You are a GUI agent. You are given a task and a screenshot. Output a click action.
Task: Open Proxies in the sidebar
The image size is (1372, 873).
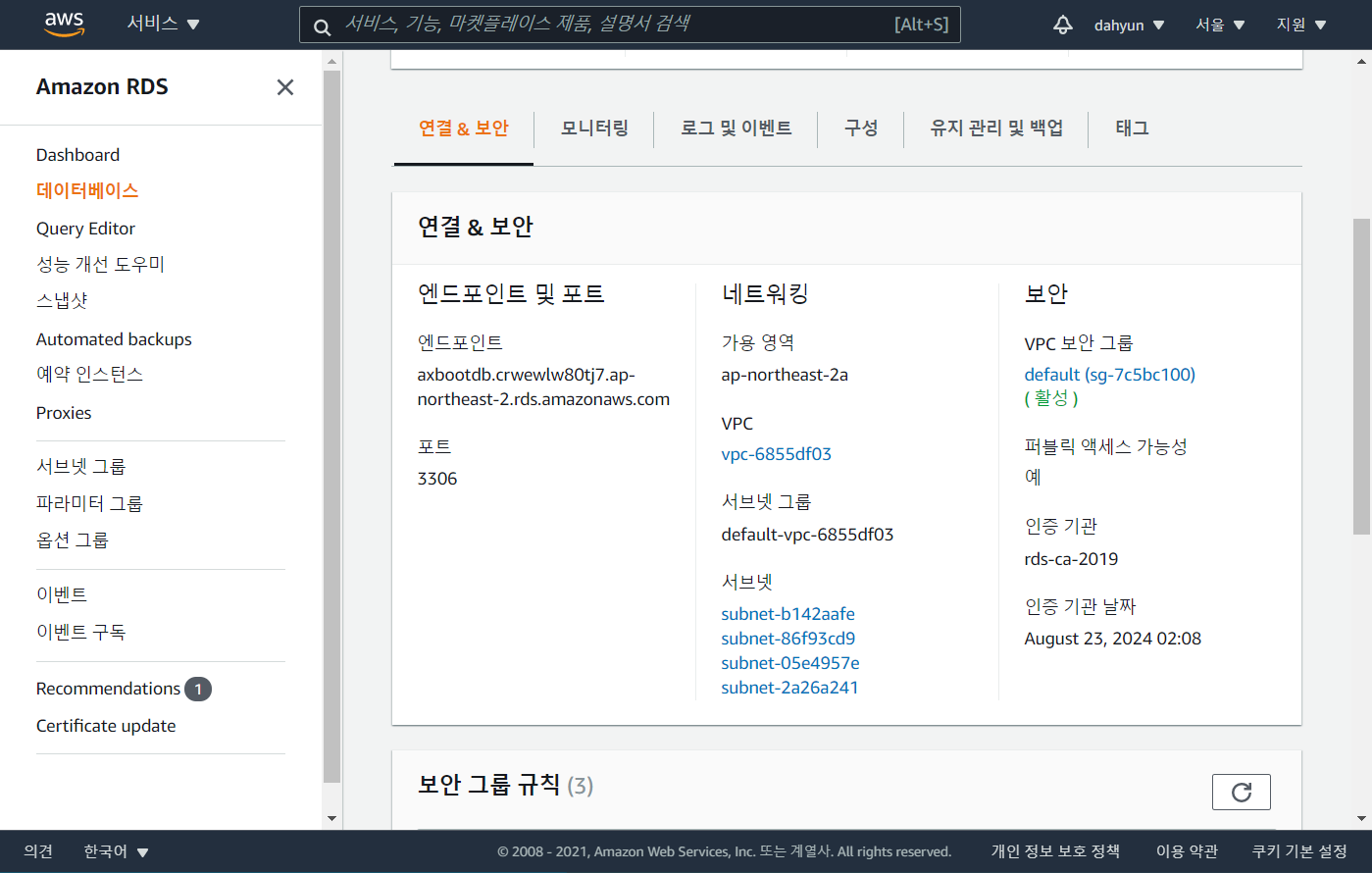[64, 413]
